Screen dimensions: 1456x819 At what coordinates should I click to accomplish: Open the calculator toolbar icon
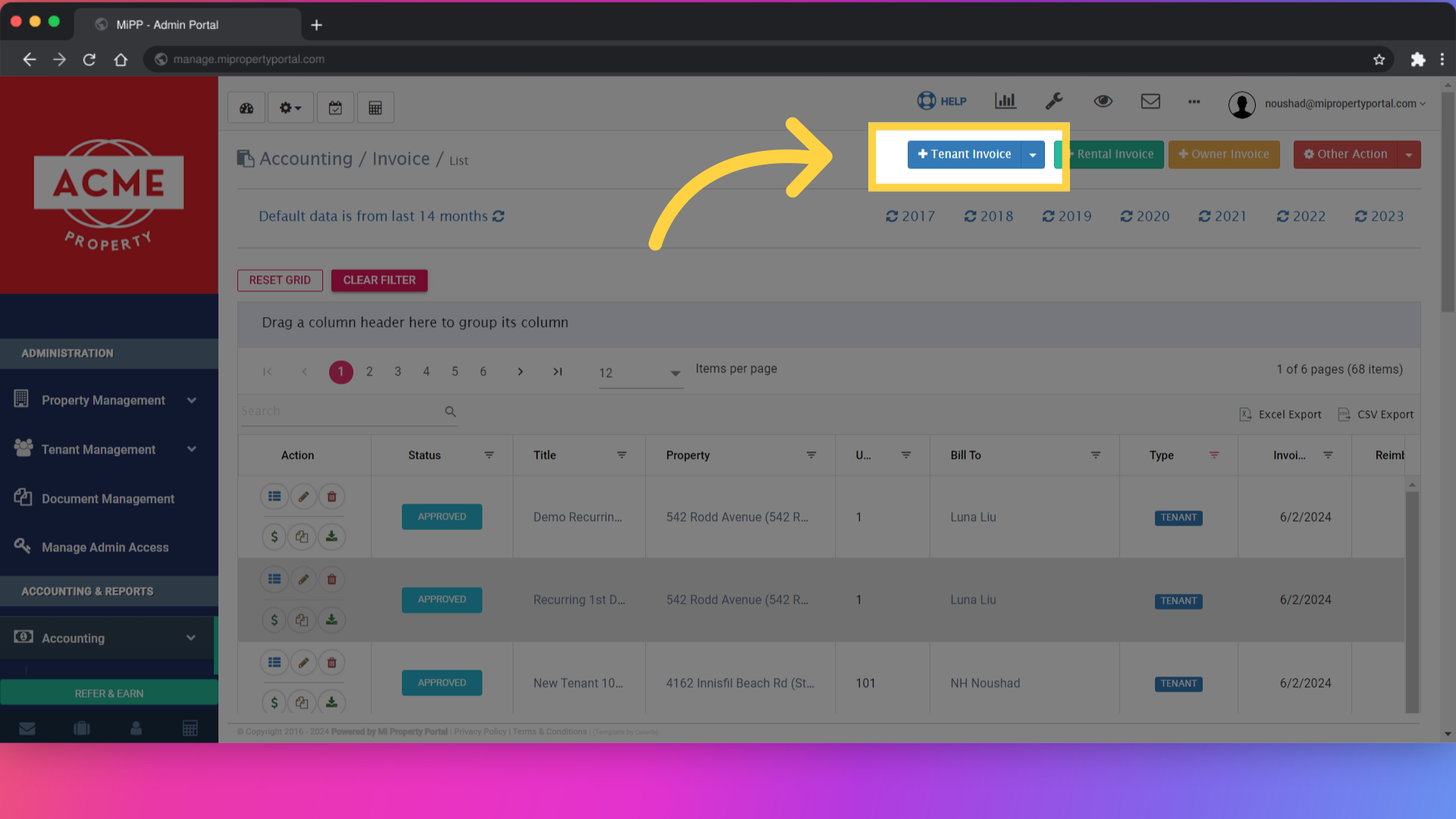click(x=375, y=108)
